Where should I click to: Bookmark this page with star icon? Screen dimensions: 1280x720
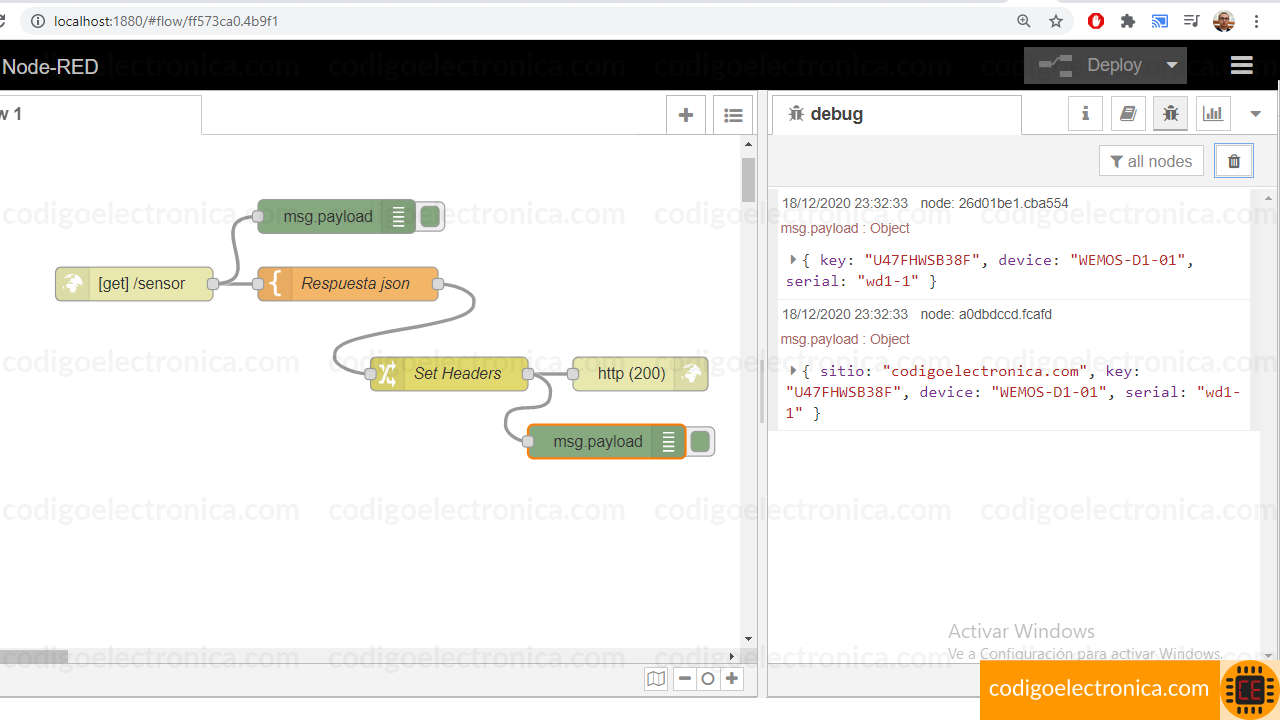click(x=1055, y=21)
